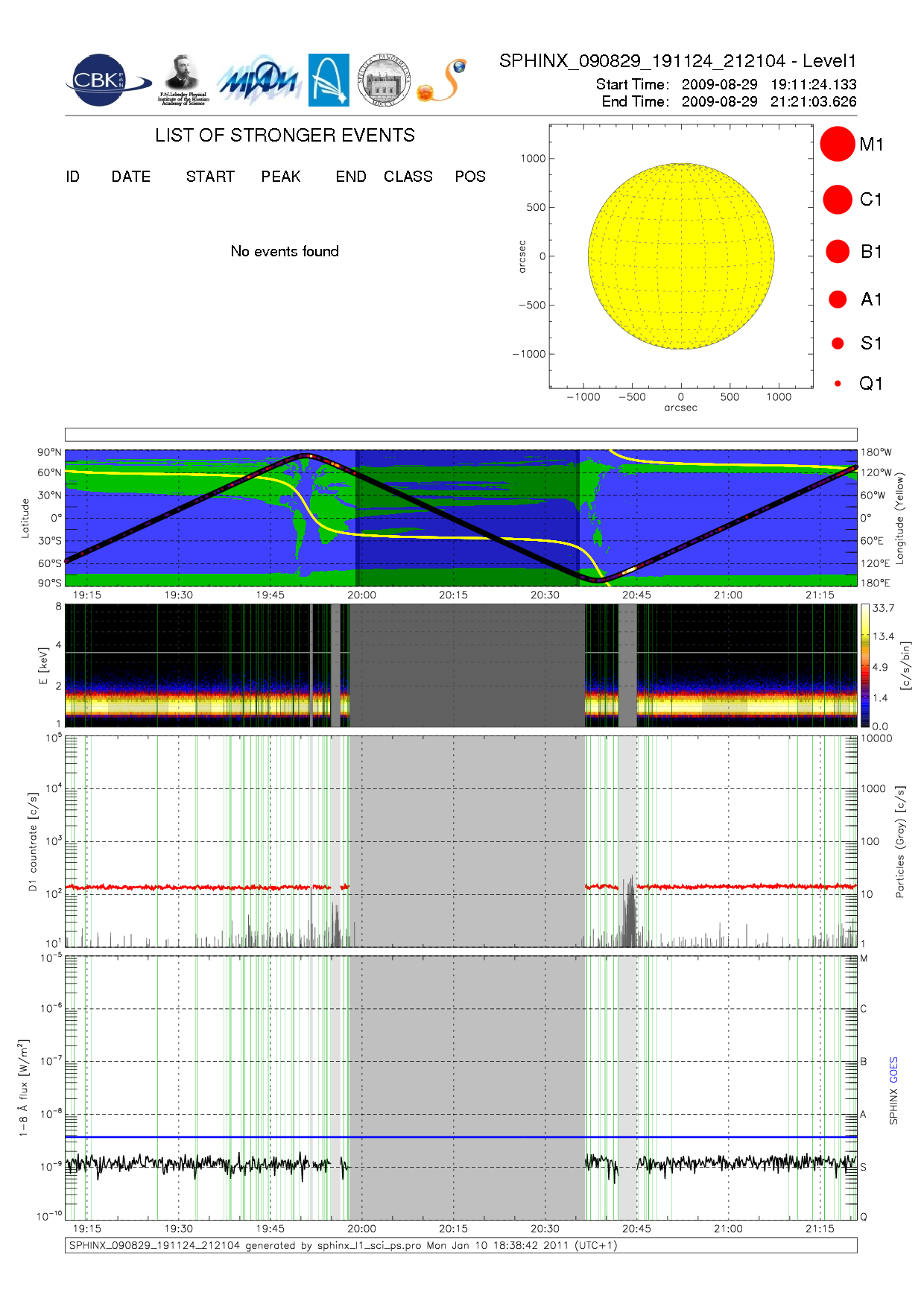Click the spectrogram color scale bar

(864, 665)
